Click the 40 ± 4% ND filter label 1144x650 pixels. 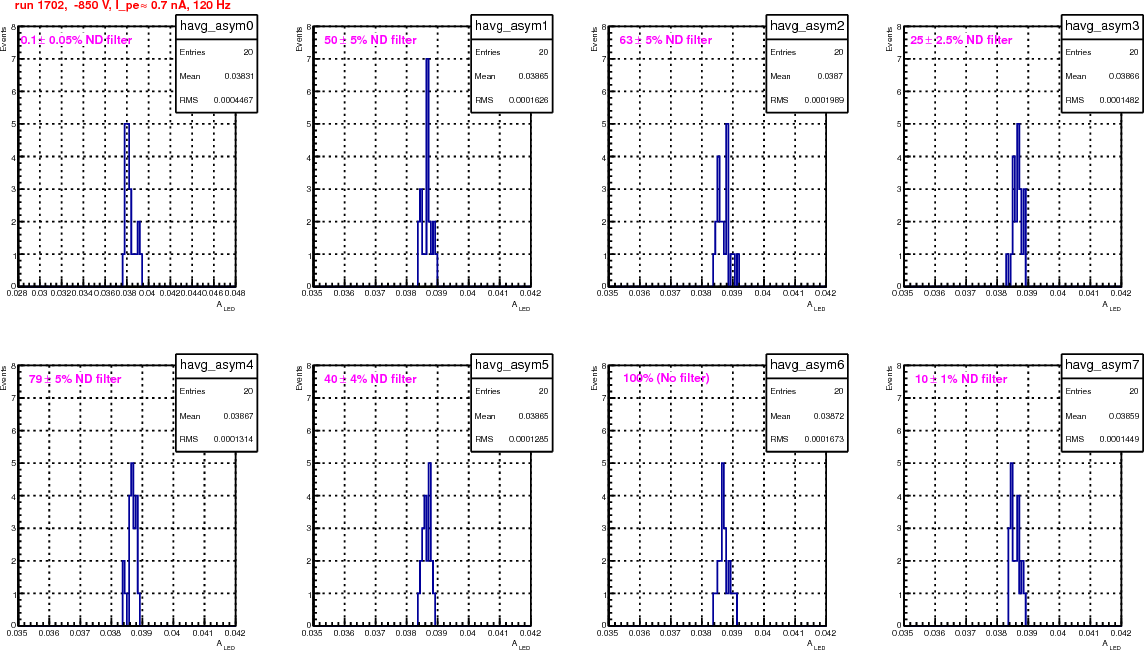click(371, 379)
